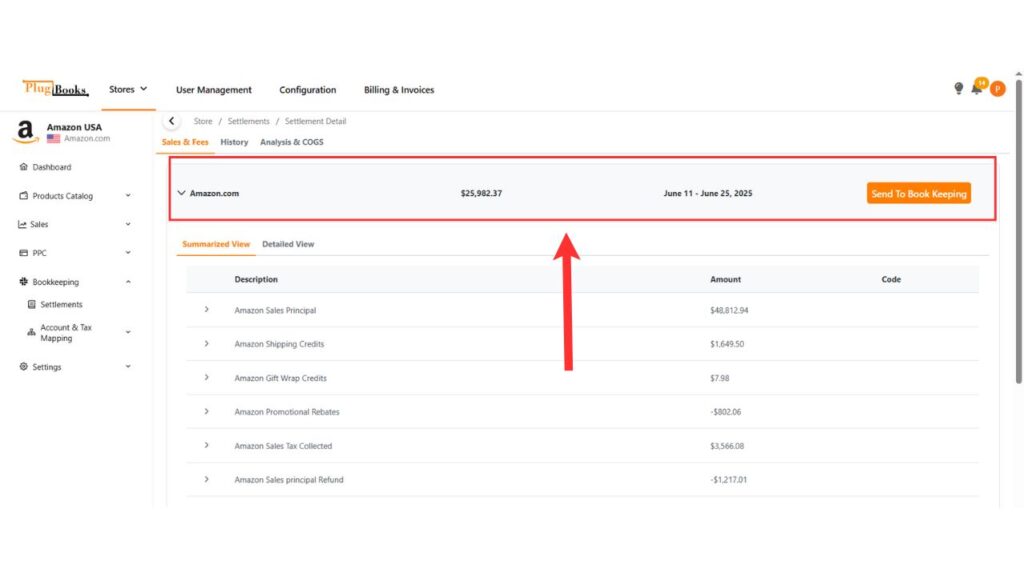
Task: Expand the Amazon Sales Principal row
Action: pyautogui.click(x=206, y=310)
